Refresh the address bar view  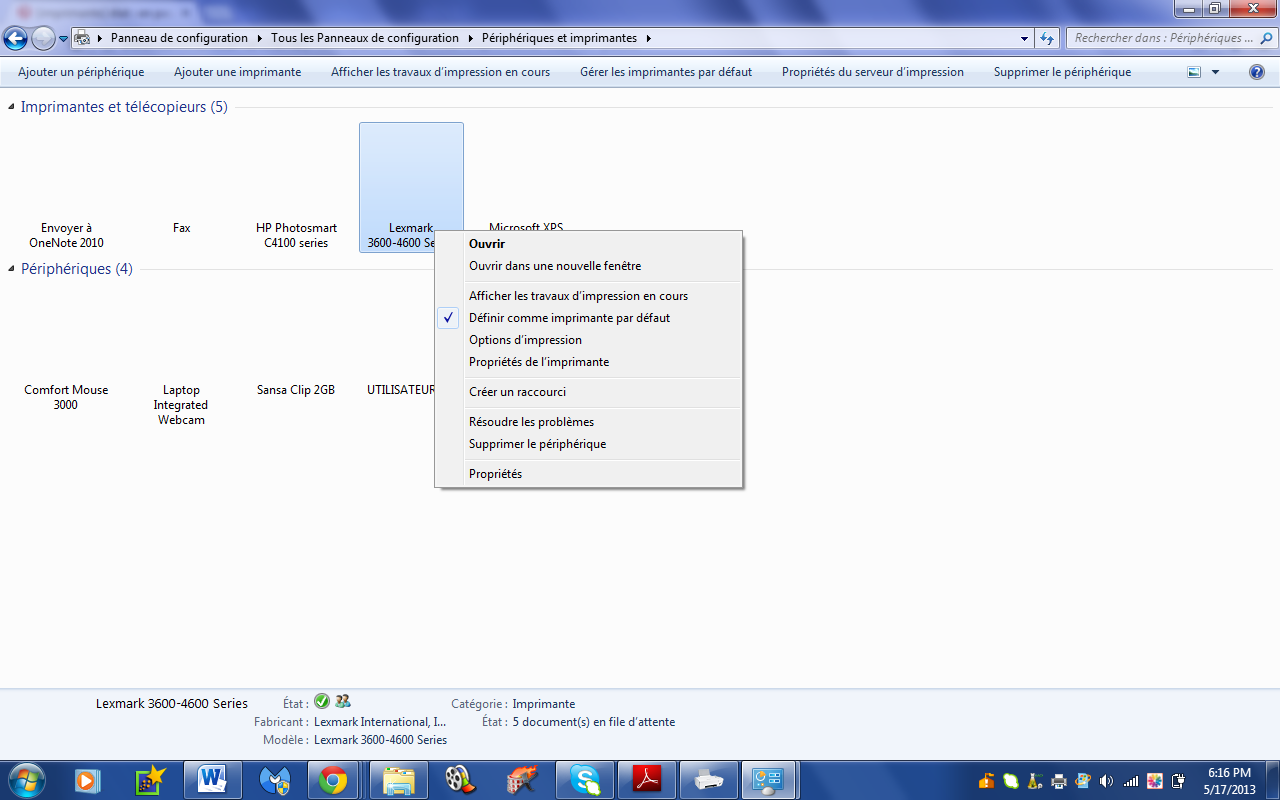click(x=1047, y=38)
